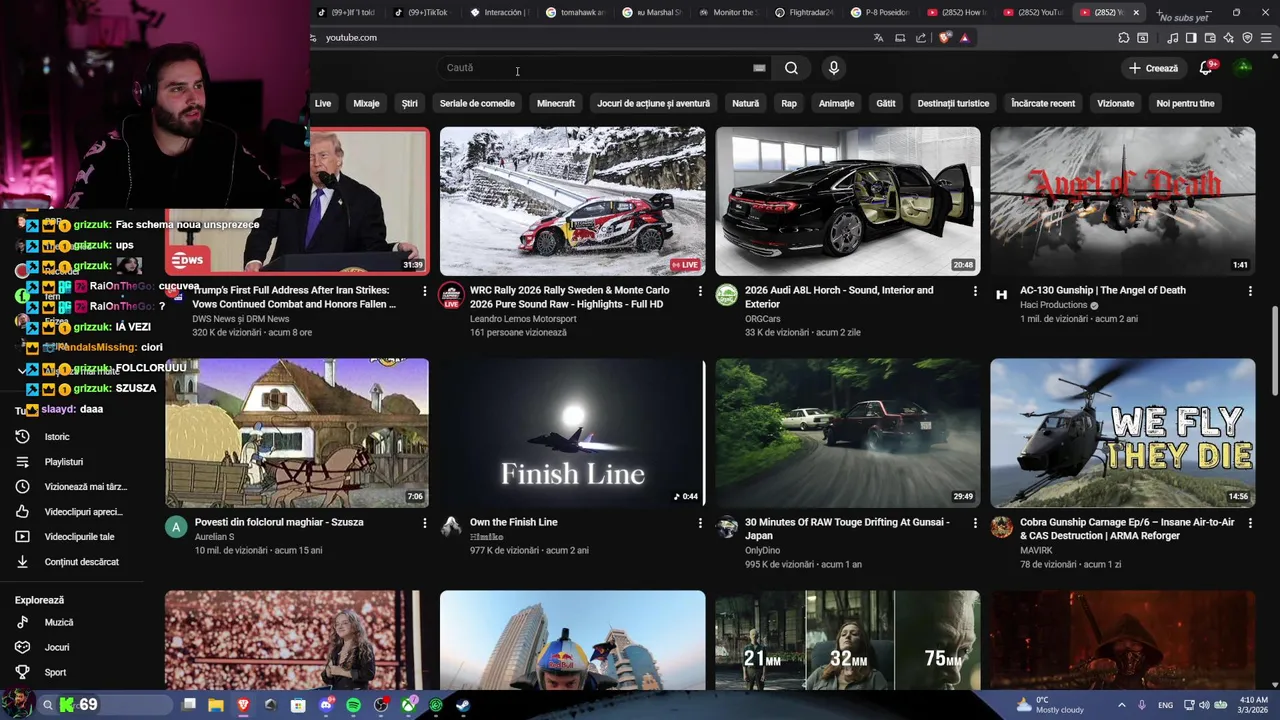This screenshot has width=1280, height=720.
Task: Open options menu of Povesti din folclorul maghiar
Action: coord(424,523)
